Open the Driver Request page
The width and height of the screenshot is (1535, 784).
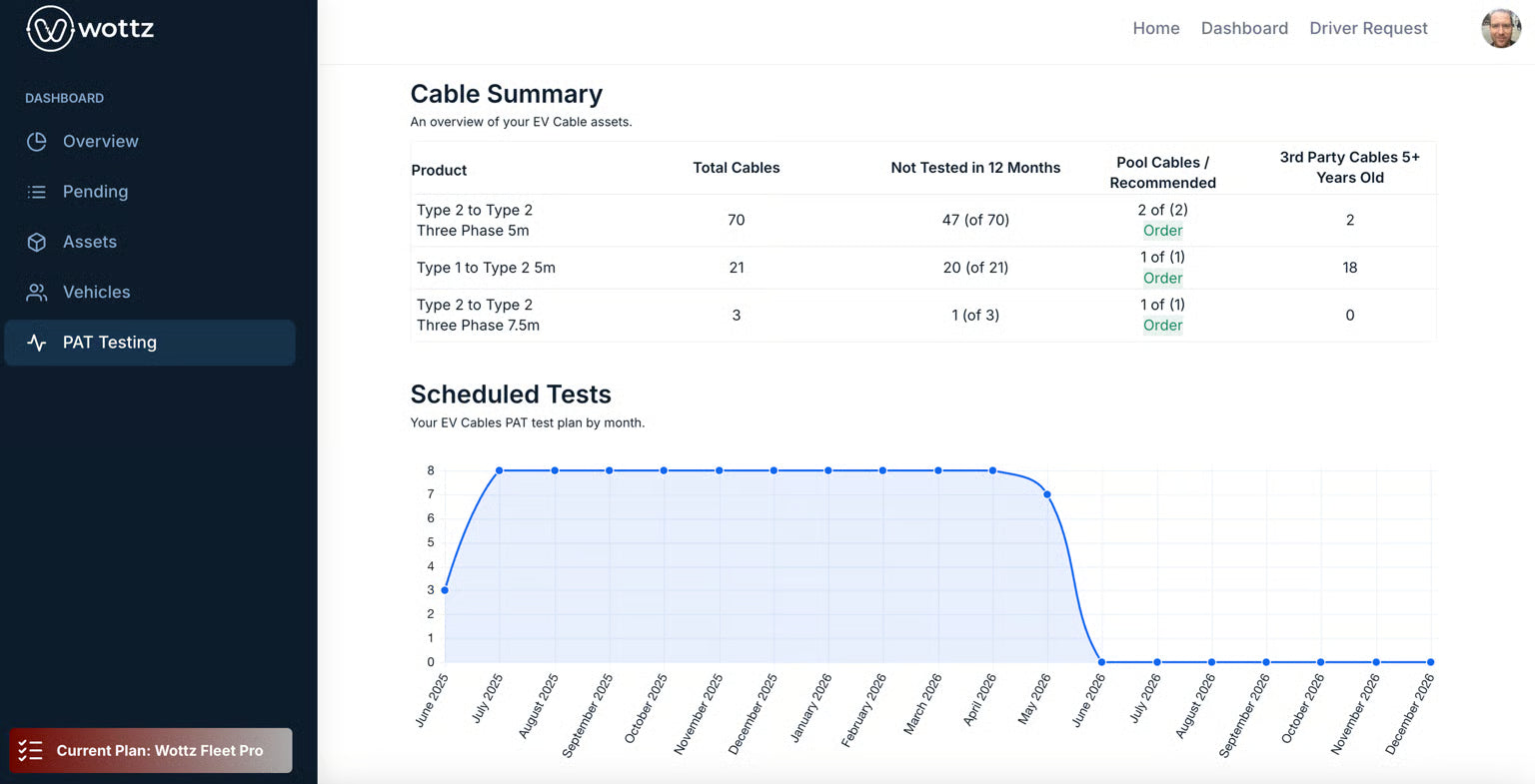pos(1367,28)
